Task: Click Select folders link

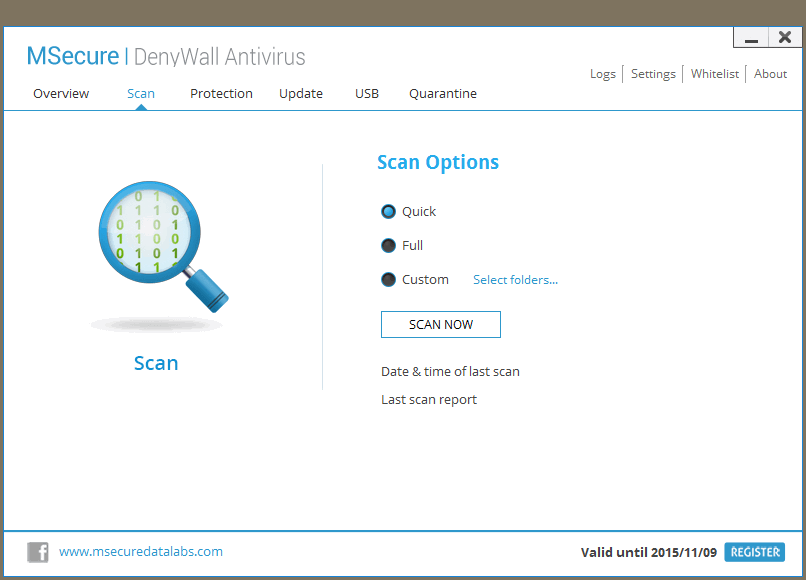Action: click(x=516, y=280)
